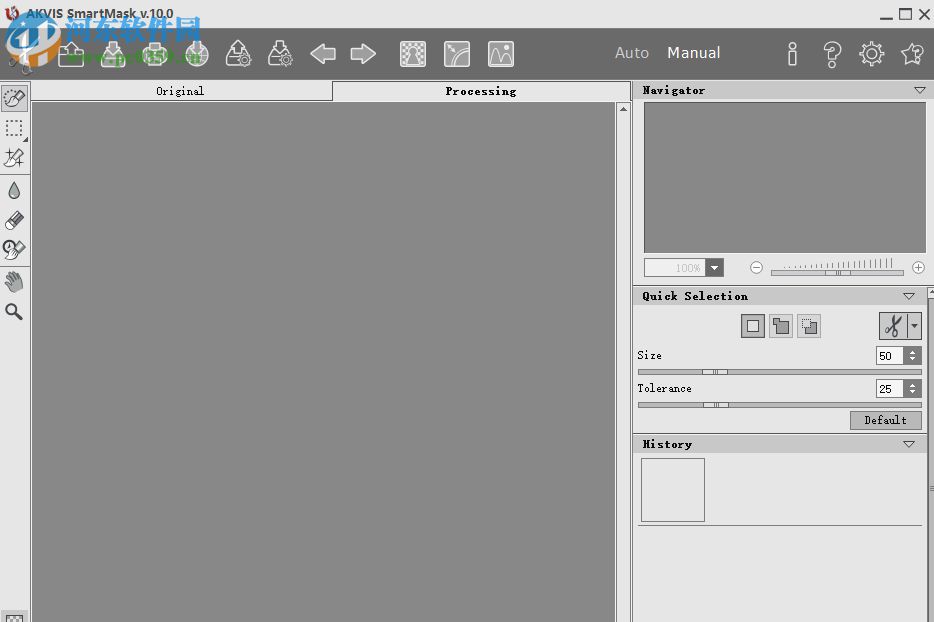Open help question mark icon
Image resolution: width=934 pixels, height=622 pixels.
pos(832,54)
